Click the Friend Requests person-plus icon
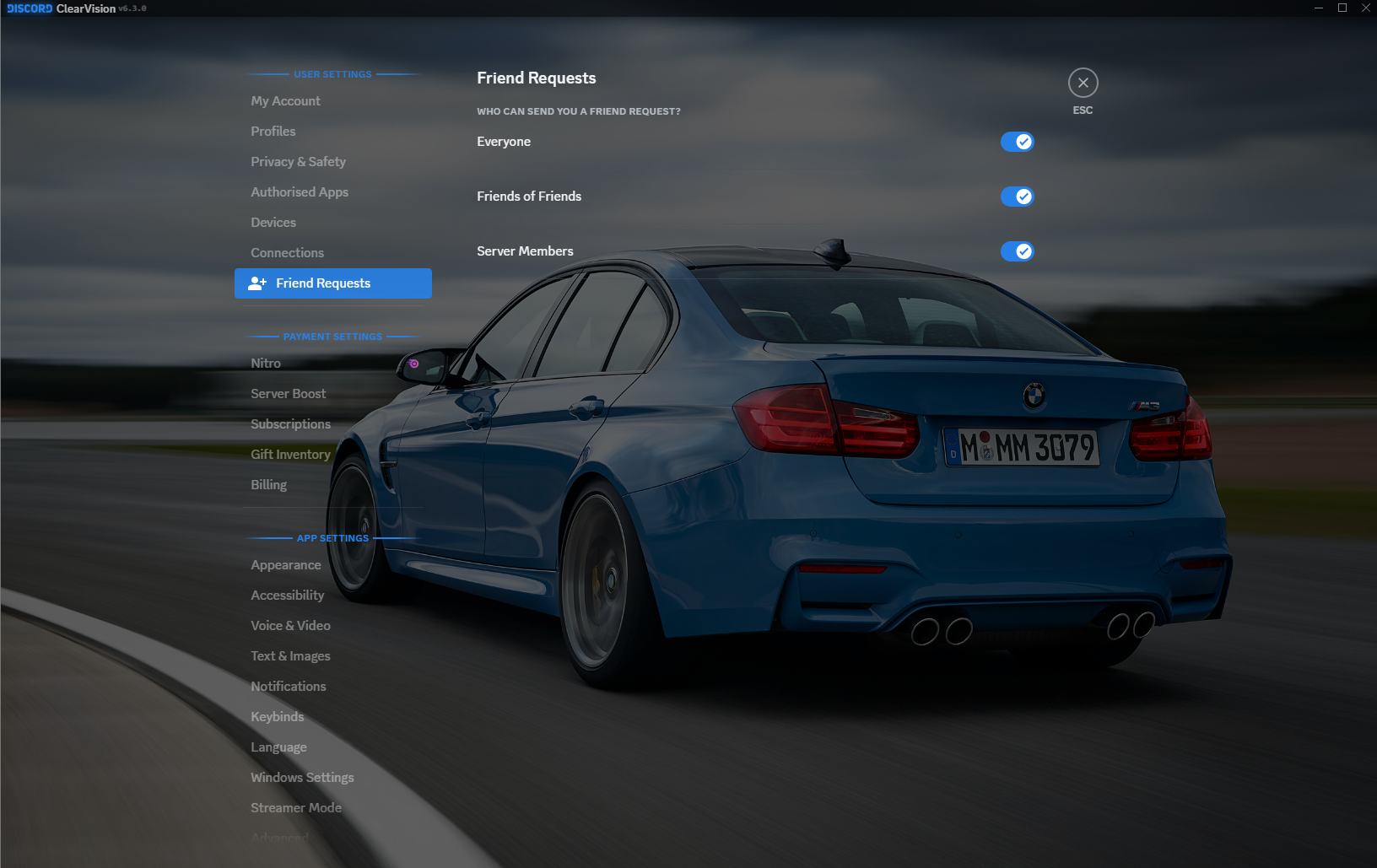This screenshot has height=868, width=1377. tap(257, 283)
